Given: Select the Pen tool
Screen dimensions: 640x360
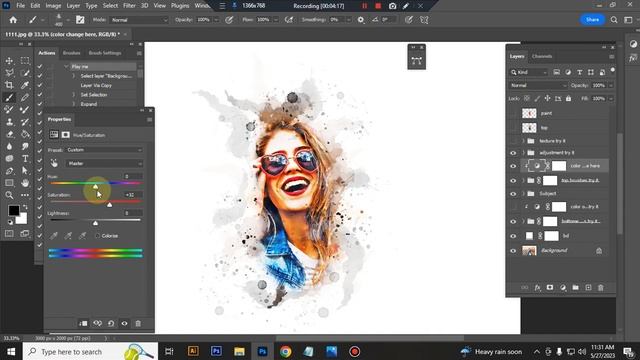Looking at the screenshot, I should pyautogui.click(x=9, y=171).
